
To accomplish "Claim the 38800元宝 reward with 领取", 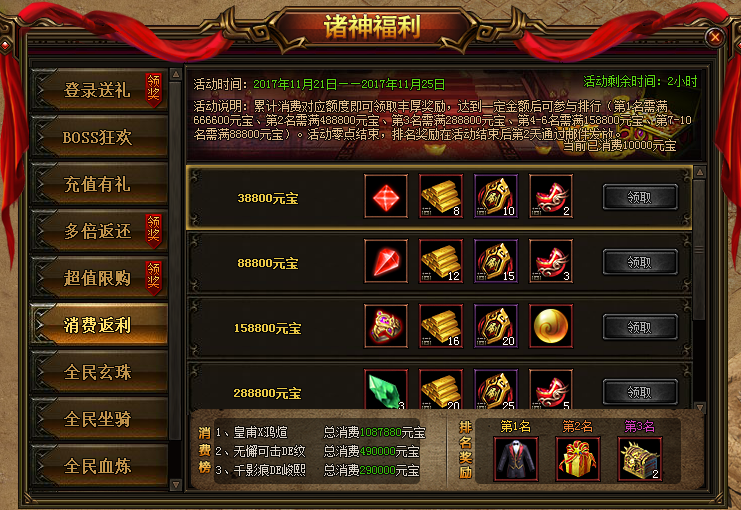I will point(640,197).
